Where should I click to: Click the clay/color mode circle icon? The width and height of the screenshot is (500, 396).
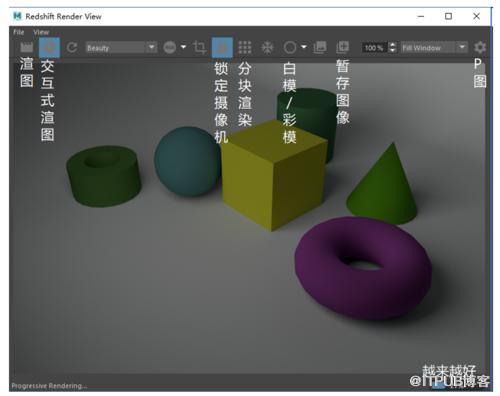tap(290, 47)
